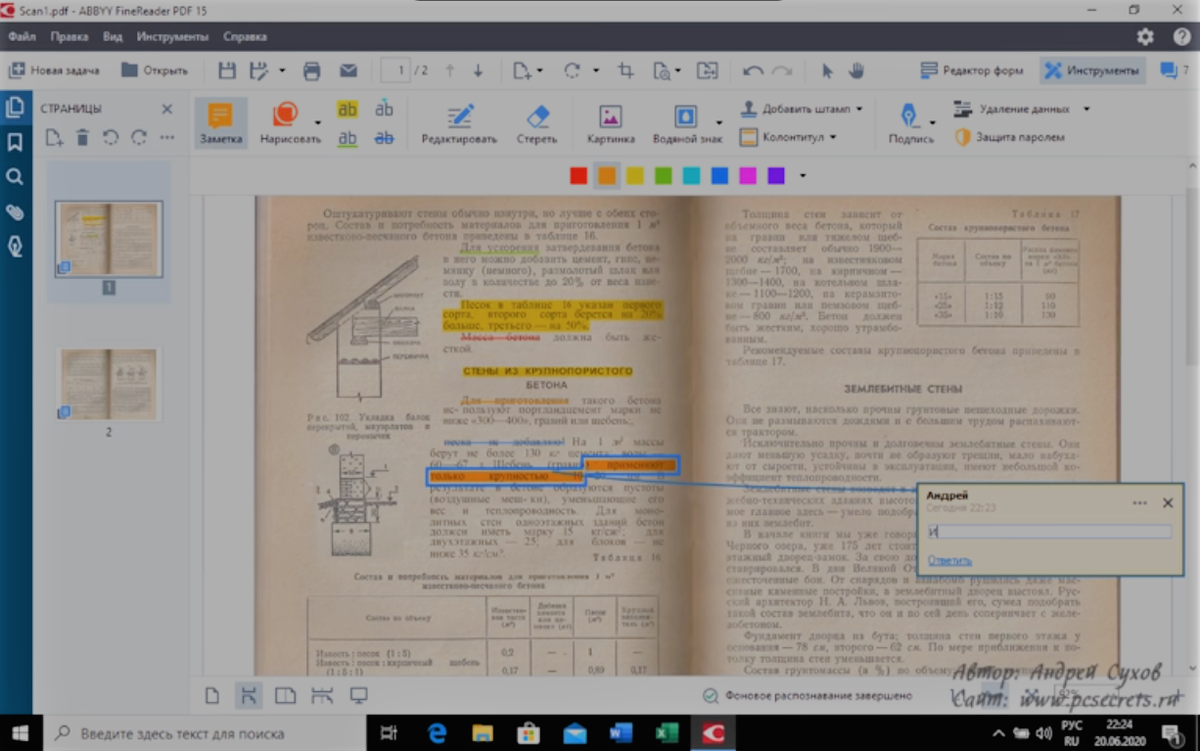Open the Редактировать editing tool

459,123
